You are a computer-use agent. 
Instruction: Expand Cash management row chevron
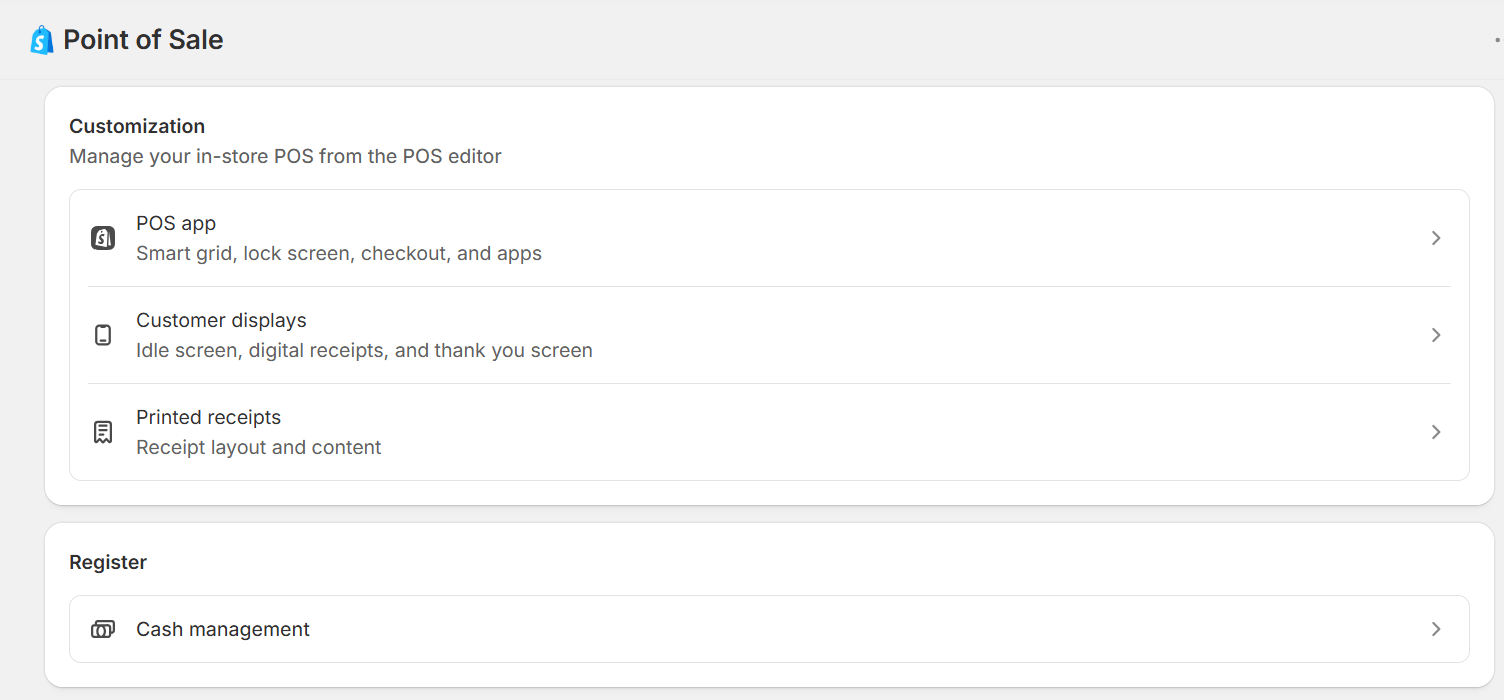click(x=1436, y=629)
